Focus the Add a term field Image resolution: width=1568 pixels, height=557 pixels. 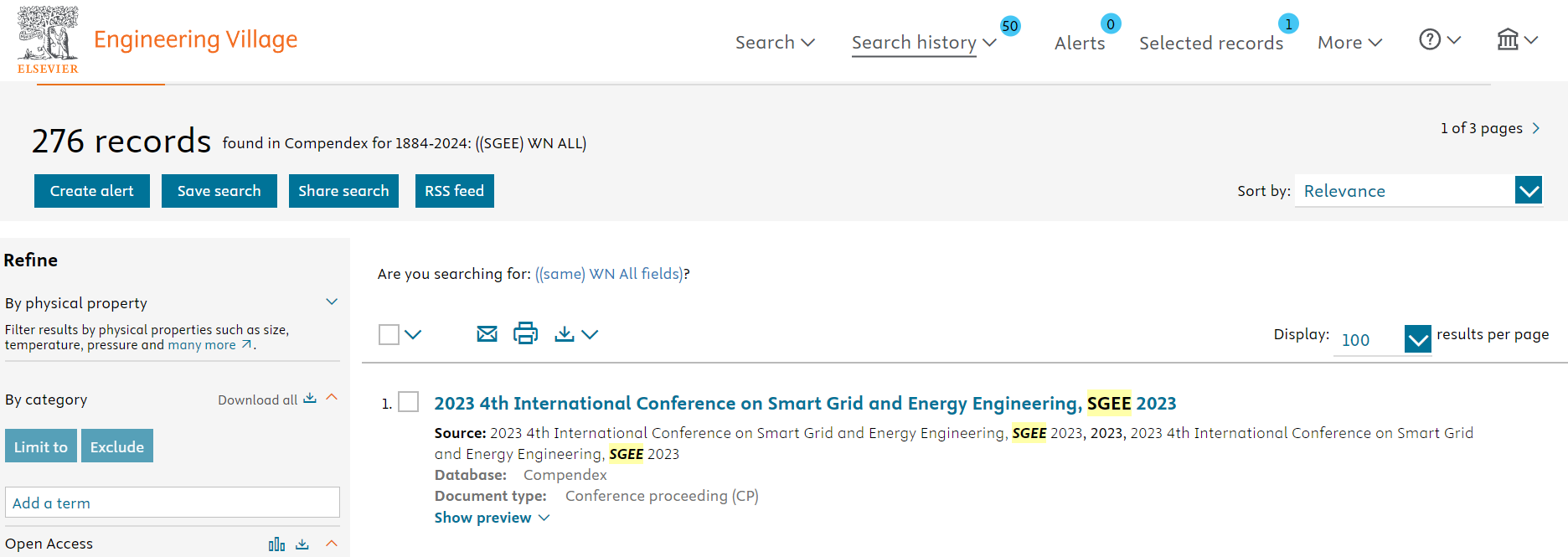(173, 503)
